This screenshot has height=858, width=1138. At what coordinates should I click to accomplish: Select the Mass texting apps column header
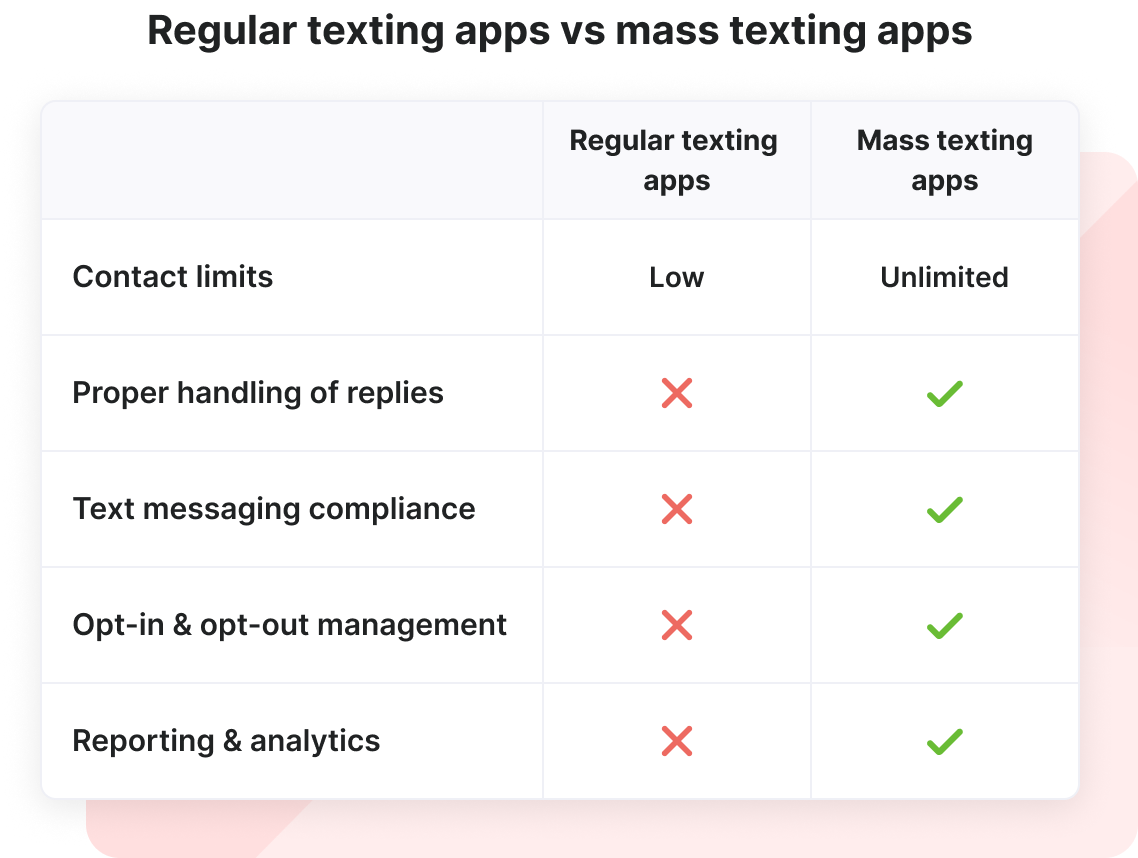coord(944,160)
